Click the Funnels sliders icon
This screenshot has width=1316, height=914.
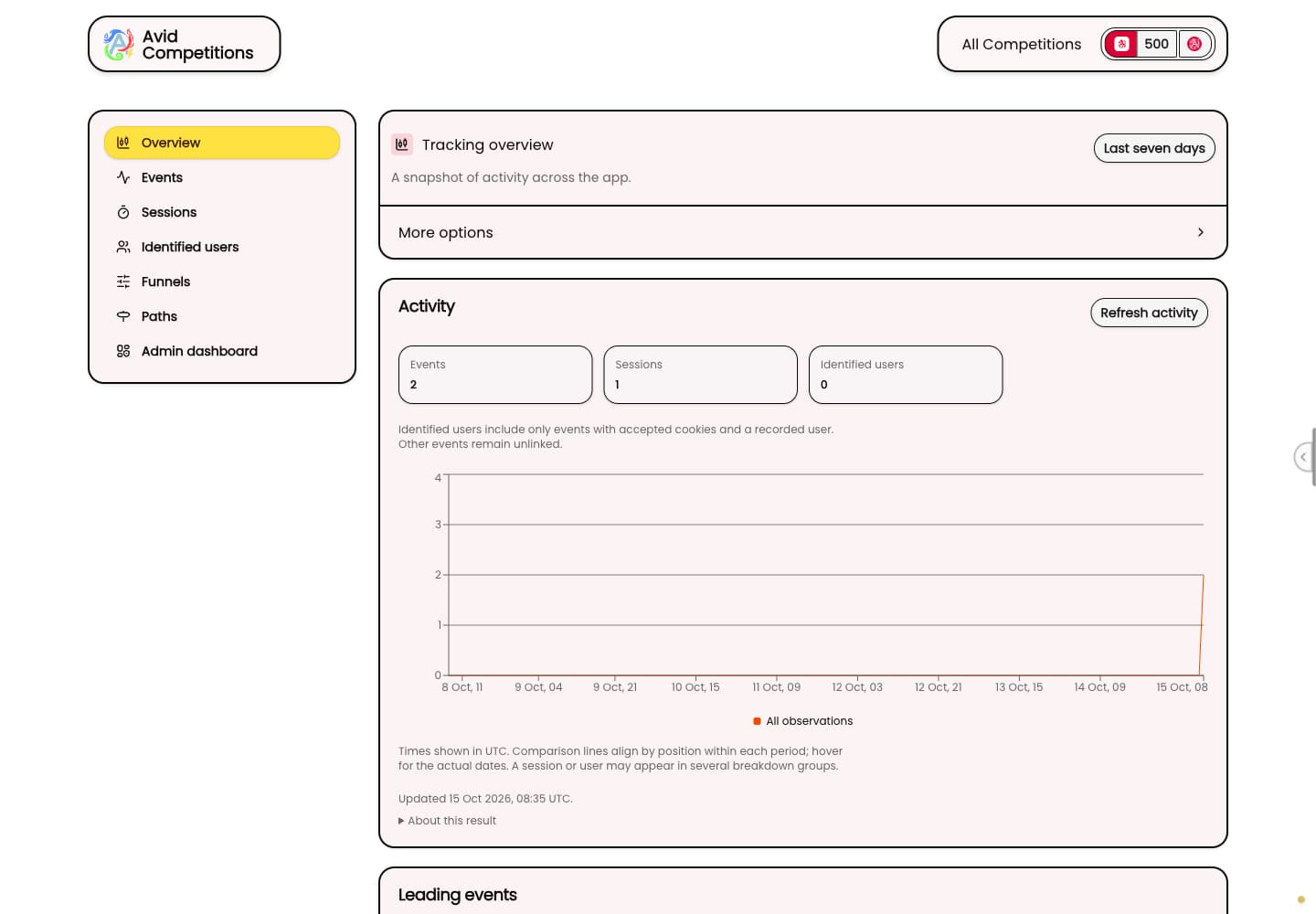pos(123,282)
